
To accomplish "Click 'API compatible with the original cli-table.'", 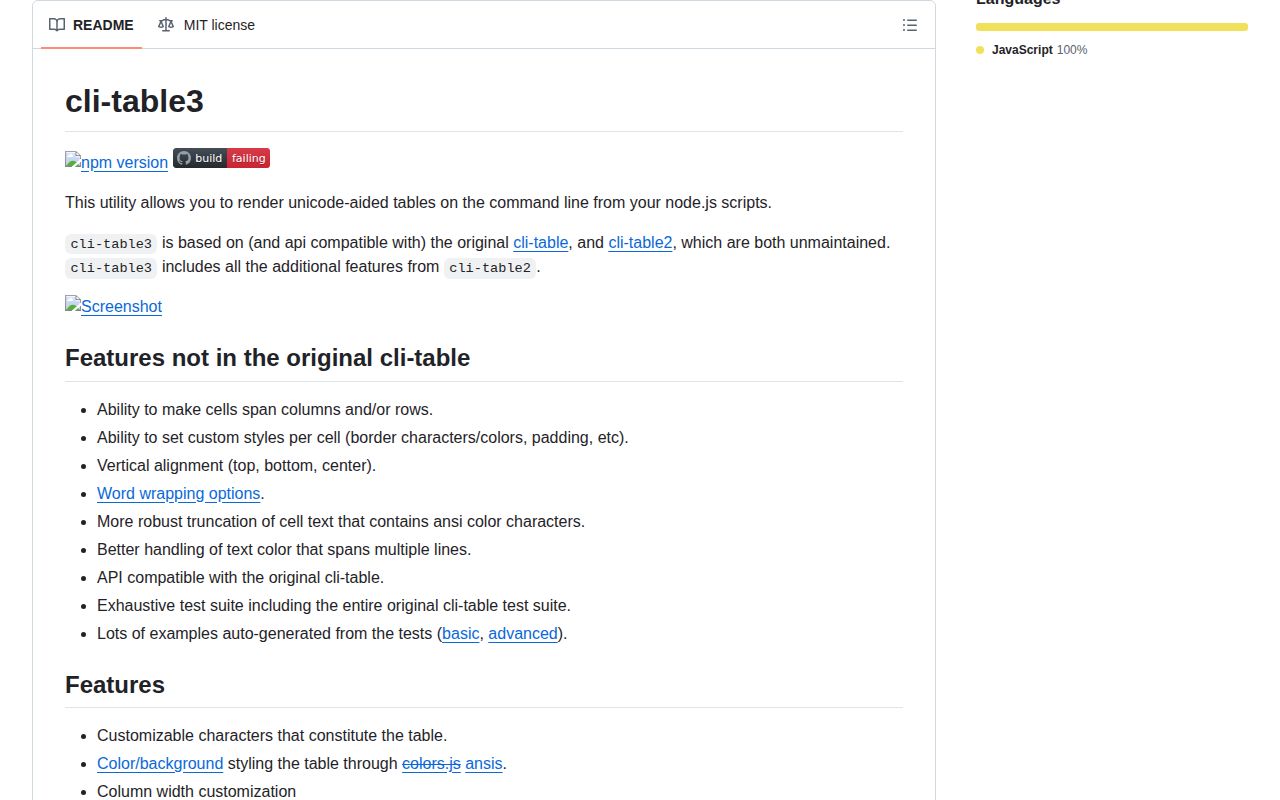I will tap(240, 577).
